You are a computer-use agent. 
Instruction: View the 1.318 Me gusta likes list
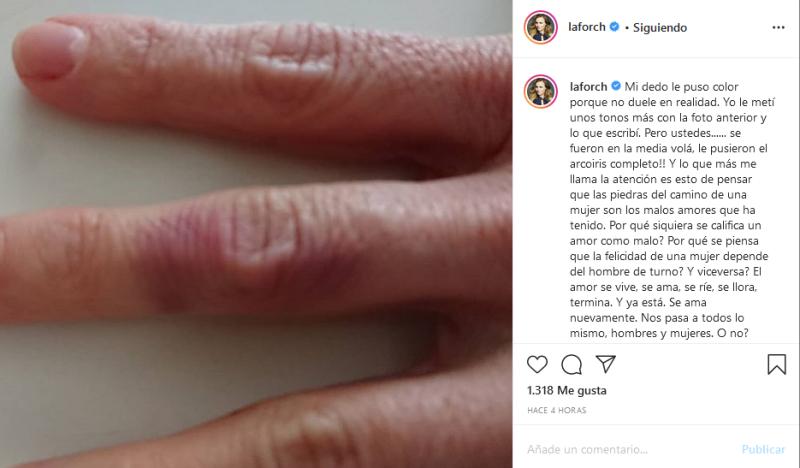click(567, 390)
